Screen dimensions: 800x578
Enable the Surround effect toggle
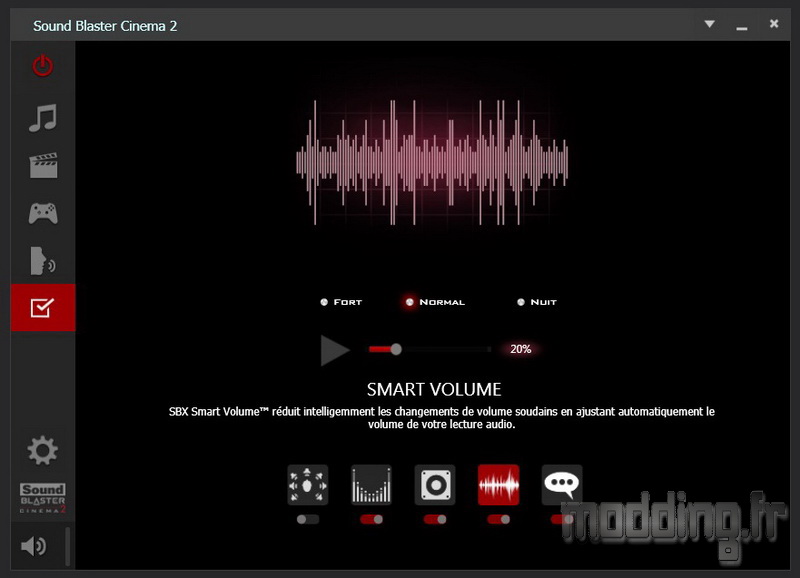pos(308,519)
